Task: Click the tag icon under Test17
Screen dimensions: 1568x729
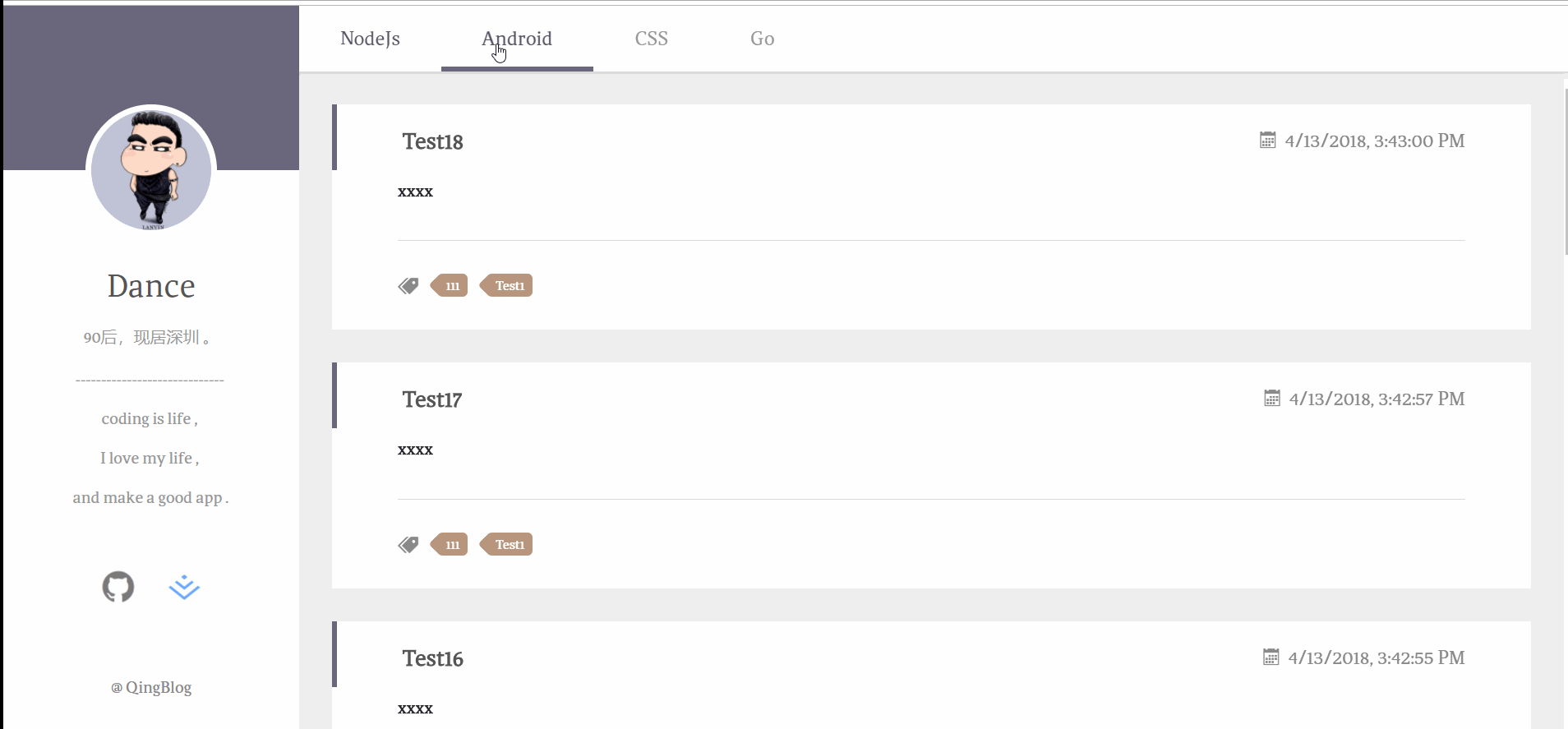Action: 408,544
